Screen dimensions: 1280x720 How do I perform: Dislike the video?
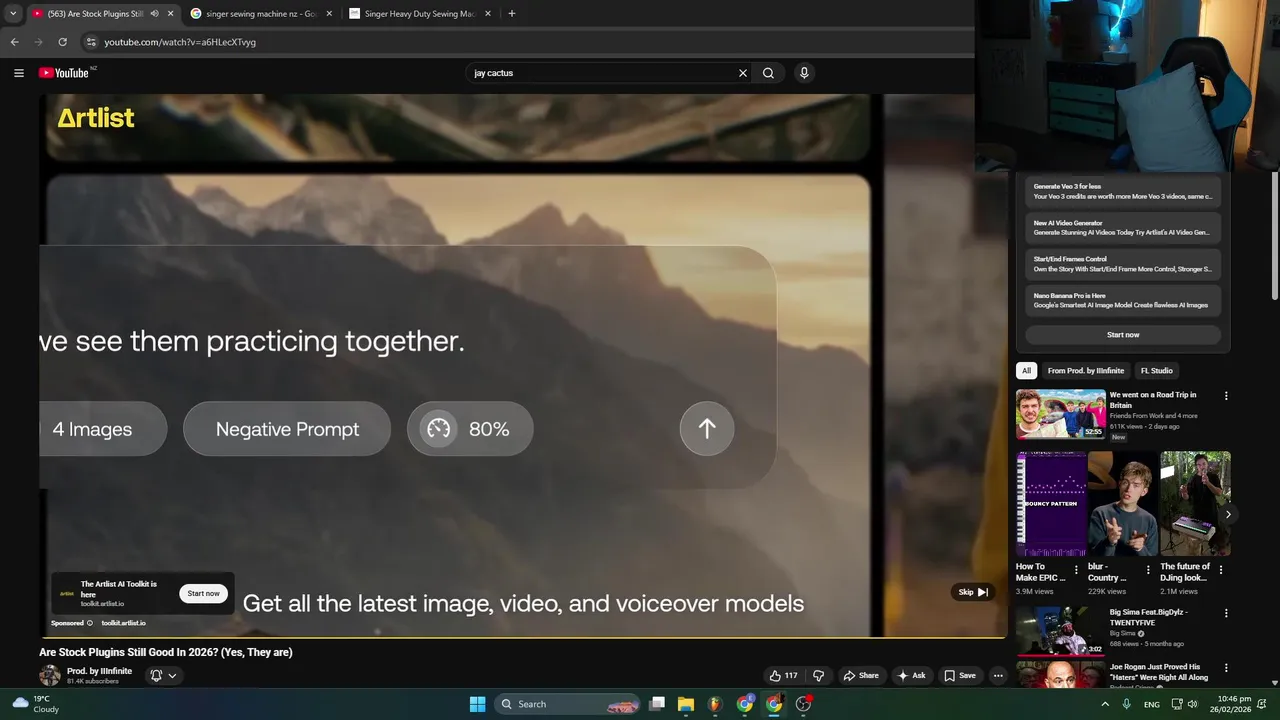point(818,676)
